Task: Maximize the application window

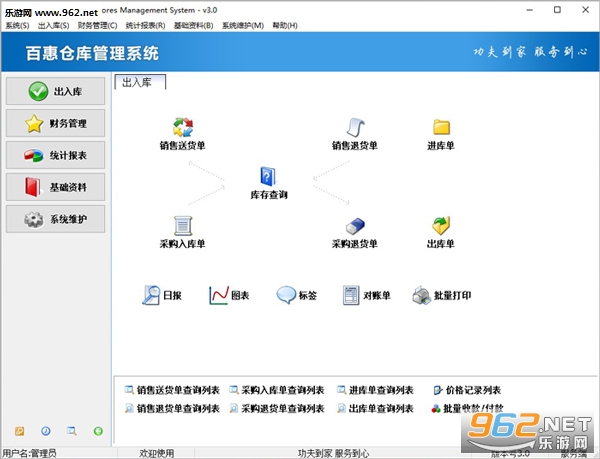Action: tap(558, 10)
